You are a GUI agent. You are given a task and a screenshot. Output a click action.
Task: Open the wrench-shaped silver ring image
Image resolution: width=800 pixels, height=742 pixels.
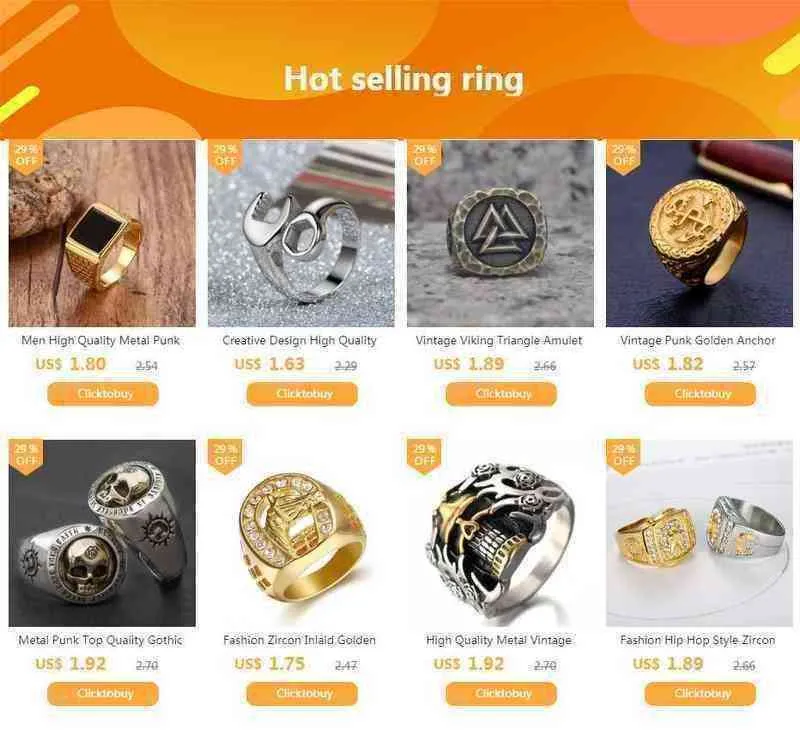301,234
